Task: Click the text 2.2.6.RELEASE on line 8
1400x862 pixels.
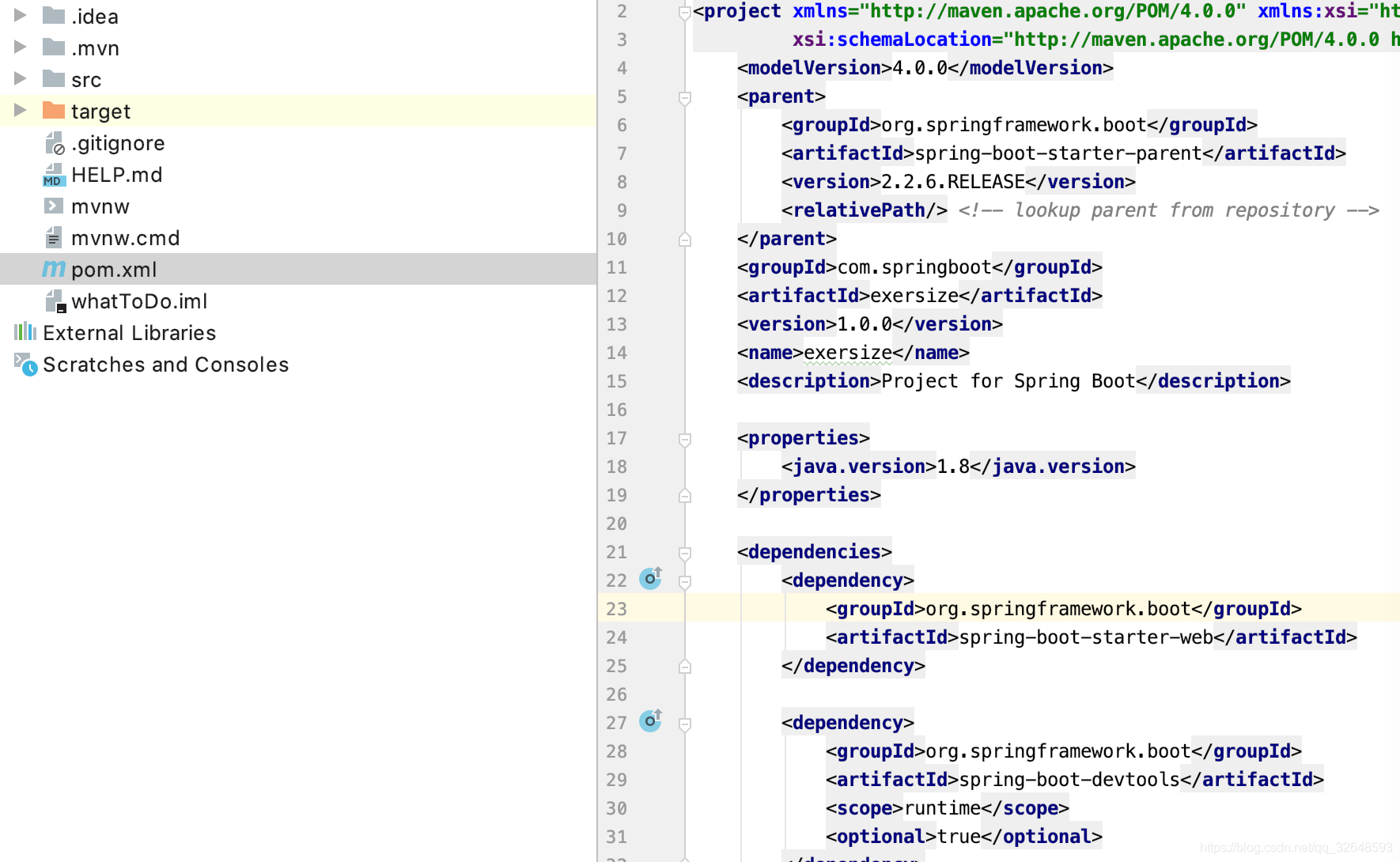Action: coord(953,182)
